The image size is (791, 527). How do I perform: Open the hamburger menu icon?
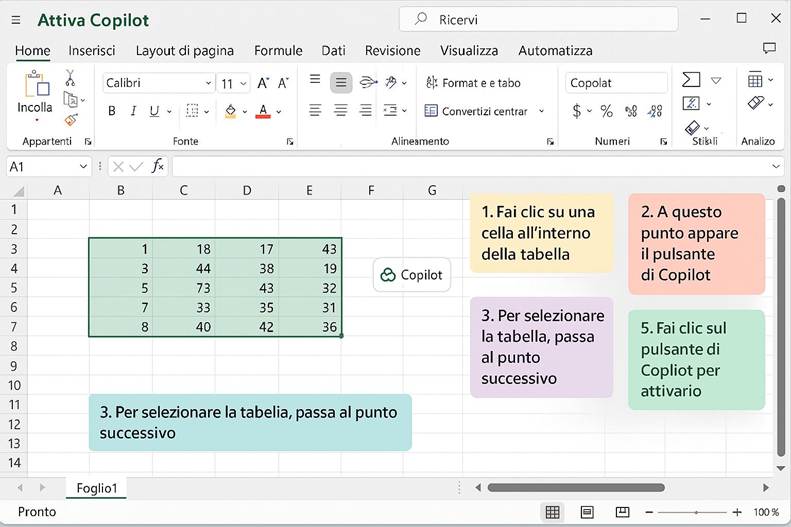[16, 20]
